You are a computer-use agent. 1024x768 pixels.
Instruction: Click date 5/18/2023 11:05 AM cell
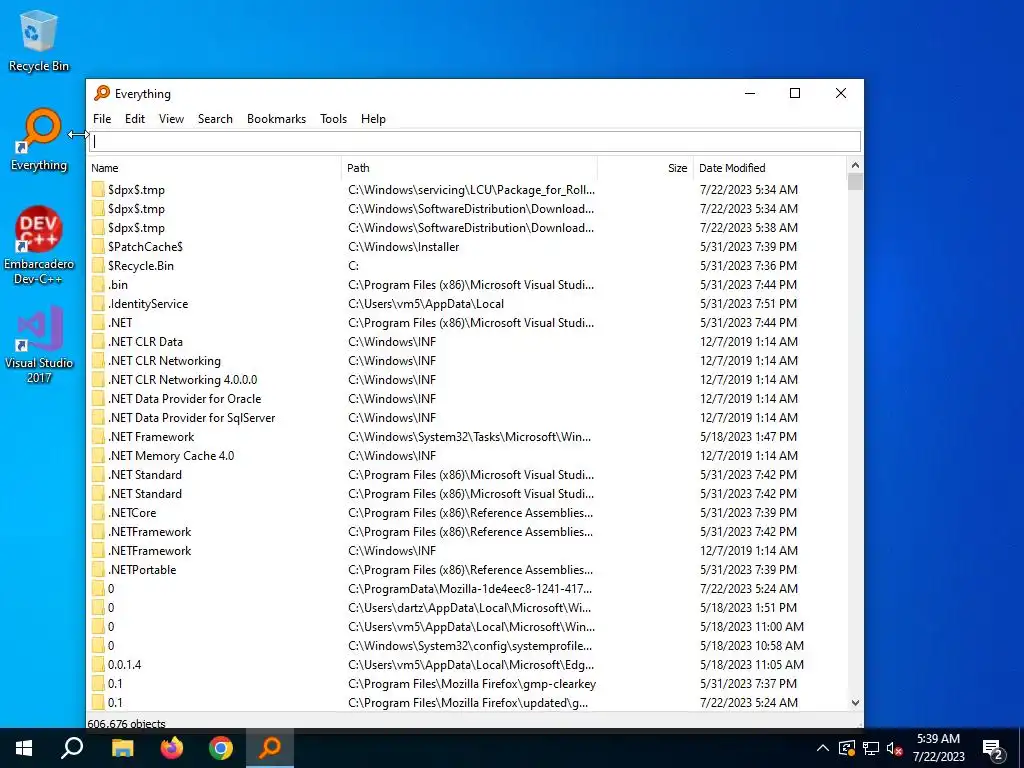pyautogui.click(x=752, y=665)
